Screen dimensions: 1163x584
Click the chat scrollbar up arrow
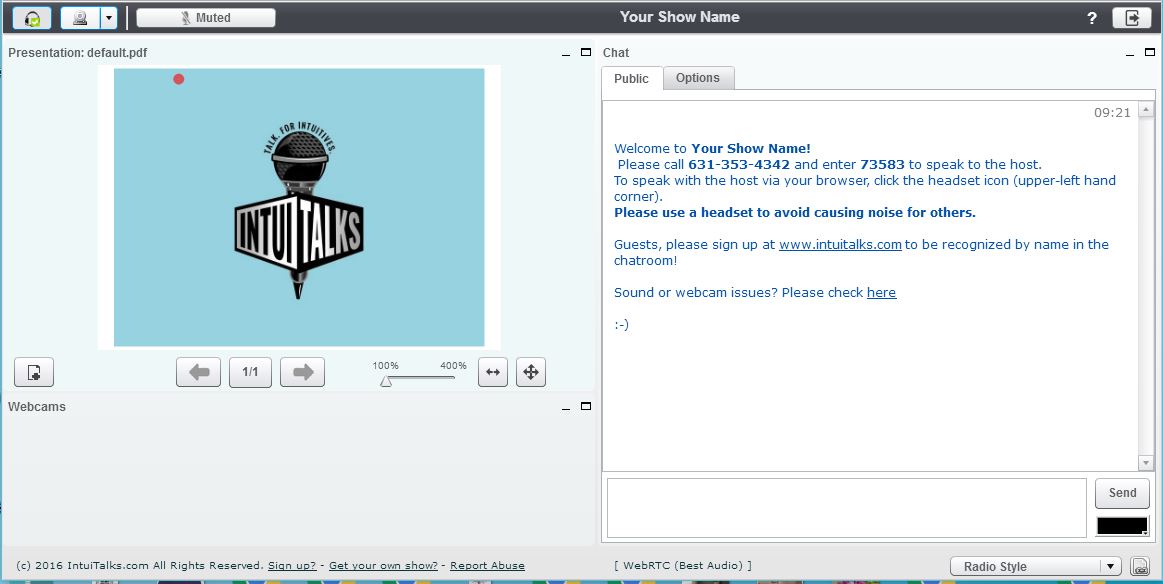(x=1146, y=110)
